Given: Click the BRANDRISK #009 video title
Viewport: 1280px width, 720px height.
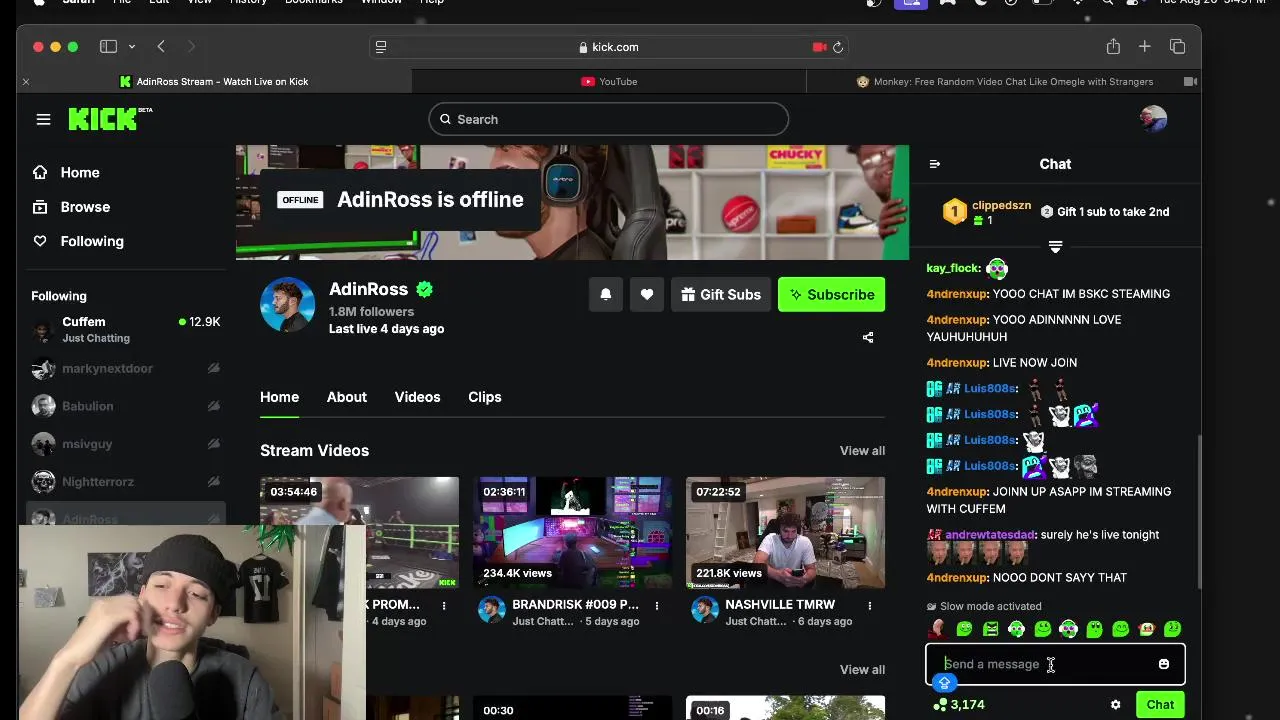Looking at the screenshot, I should point(575,605).
